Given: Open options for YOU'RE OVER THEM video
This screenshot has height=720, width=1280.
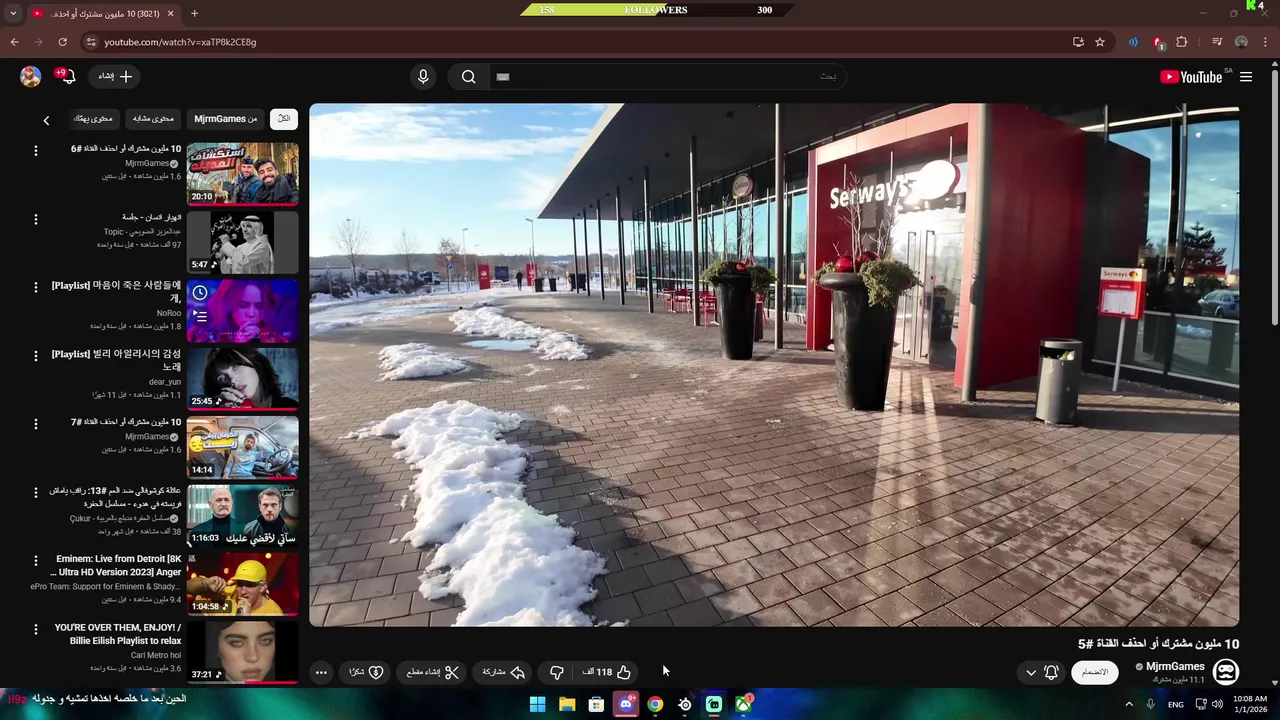Looking at the screenshot, I should tap(36, 630).
